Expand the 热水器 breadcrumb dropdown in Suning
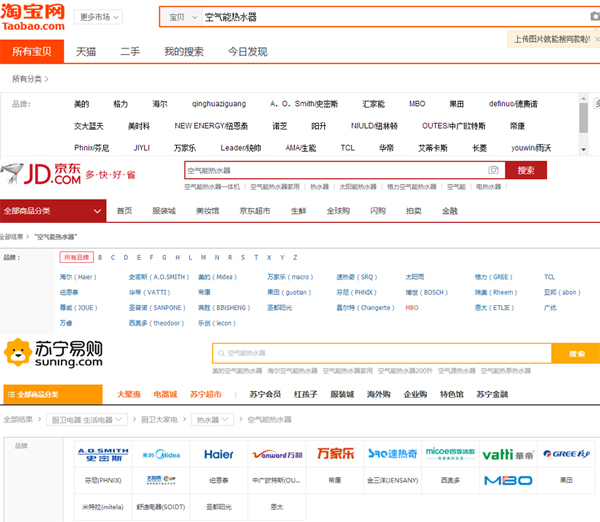600x522 pixels. [214, 419]
